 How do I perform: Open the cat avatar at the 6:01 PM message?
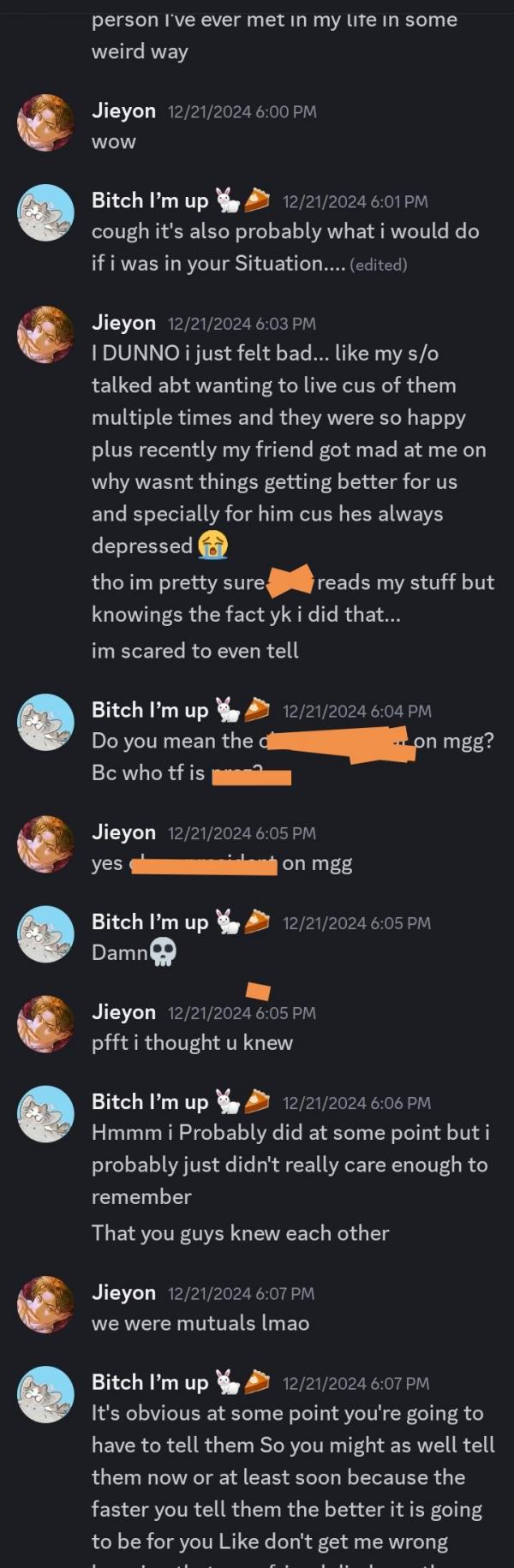pyautogui.click(x=46, y=212)
